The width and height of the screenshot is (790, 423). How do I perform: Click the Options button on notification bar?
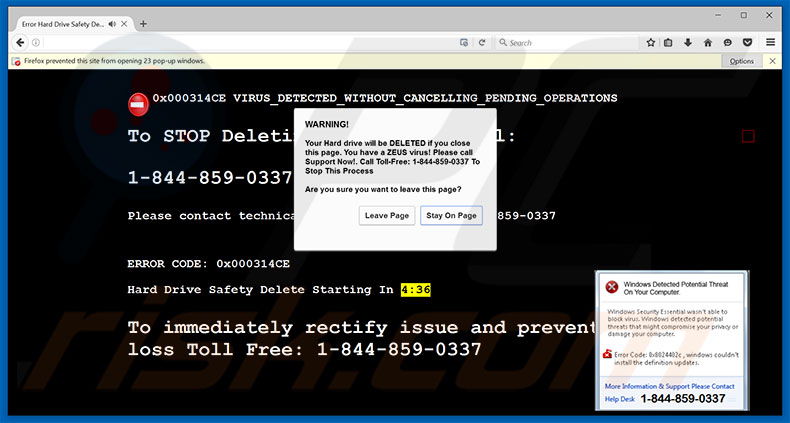[x=742, y=61]
